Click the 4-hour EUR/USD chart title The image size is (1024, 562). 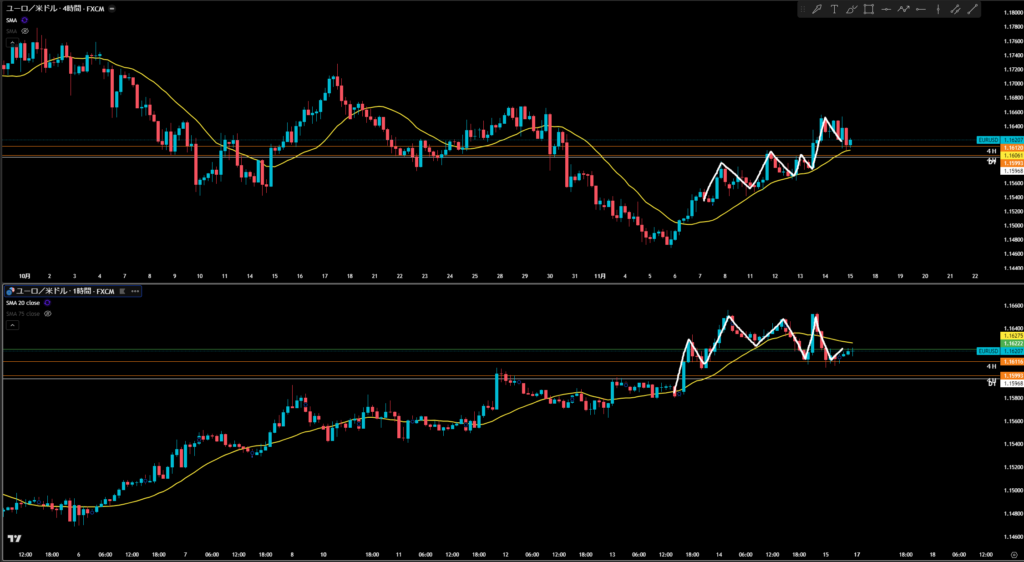55,8
